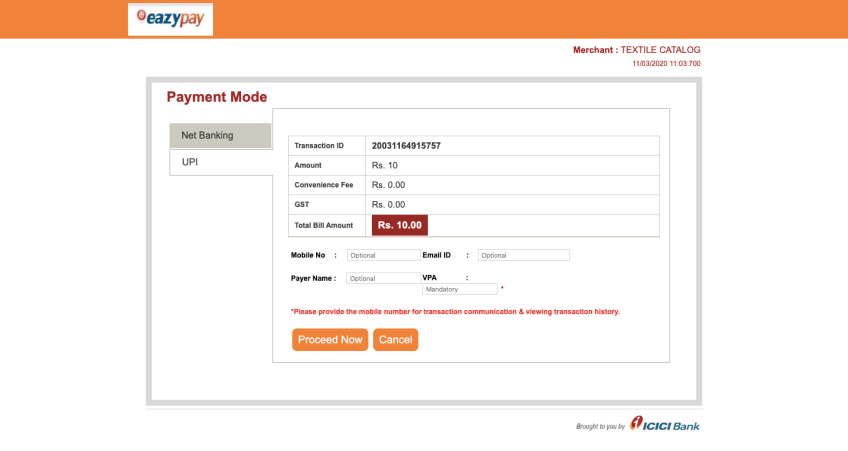This screenshot has height=451, width=848.
Task: Click the eazypay logo
Action: (x=170, y=19)
